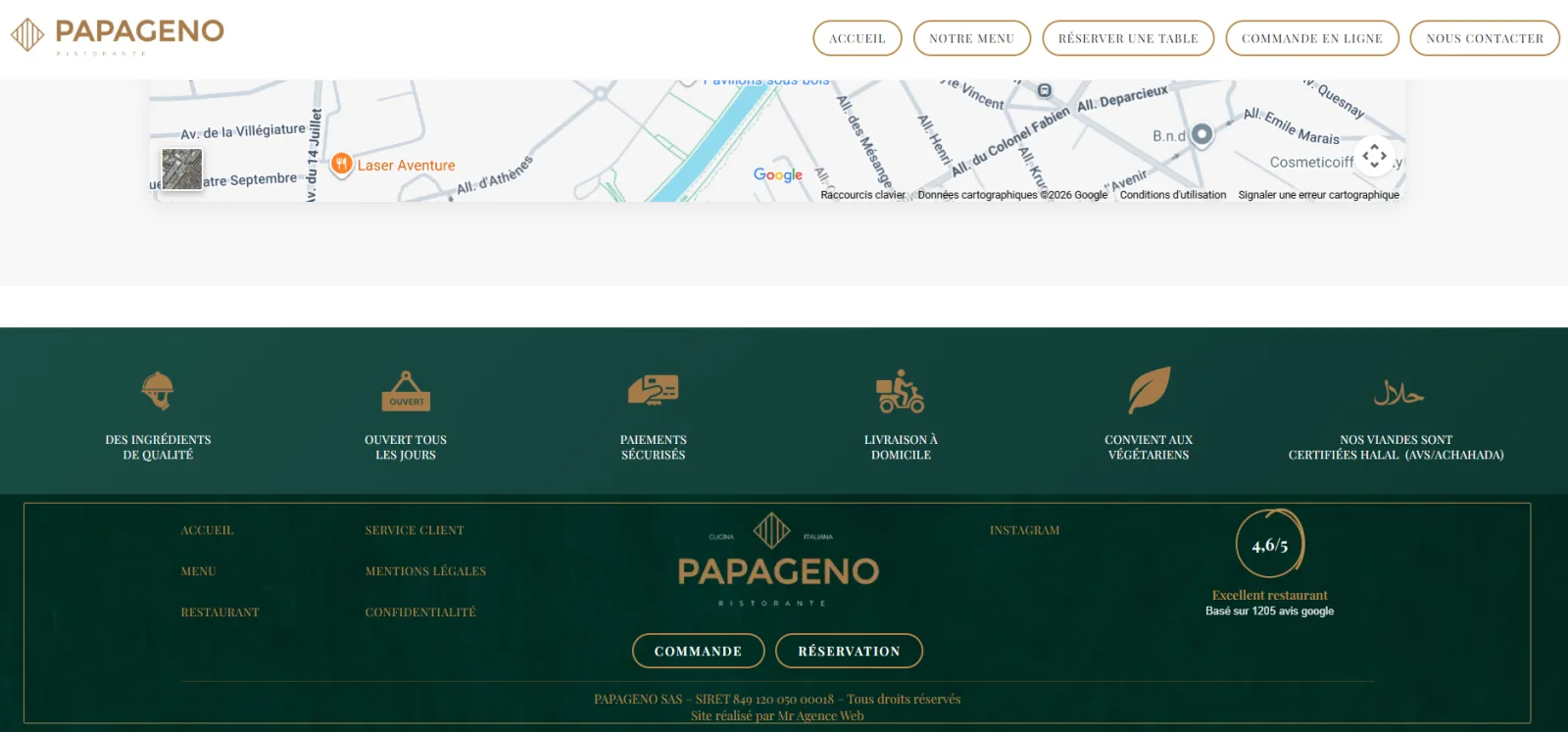Click 'Basé sur 1205 avis google' text
Viewport: 1568px width, 732px height.
(x=1270, y=610)
